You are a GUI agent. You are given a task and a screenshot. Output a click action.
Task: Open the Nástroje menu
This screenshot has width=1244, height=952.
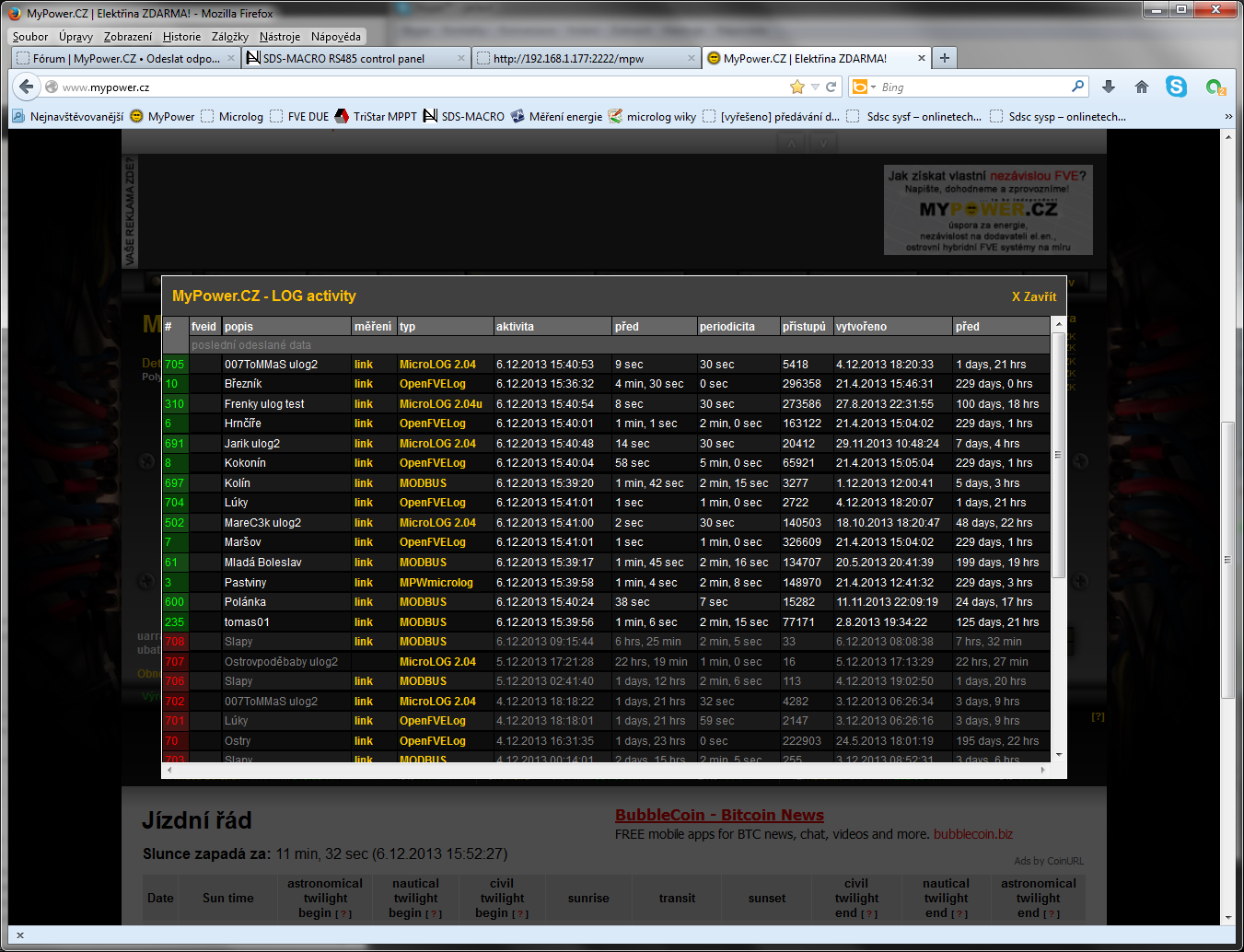pos(280,37)
